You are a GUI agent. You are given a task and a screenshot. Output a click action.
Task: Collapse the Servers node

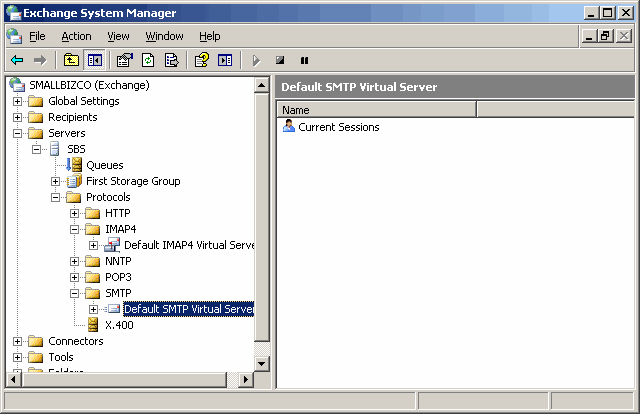[17, 133]
